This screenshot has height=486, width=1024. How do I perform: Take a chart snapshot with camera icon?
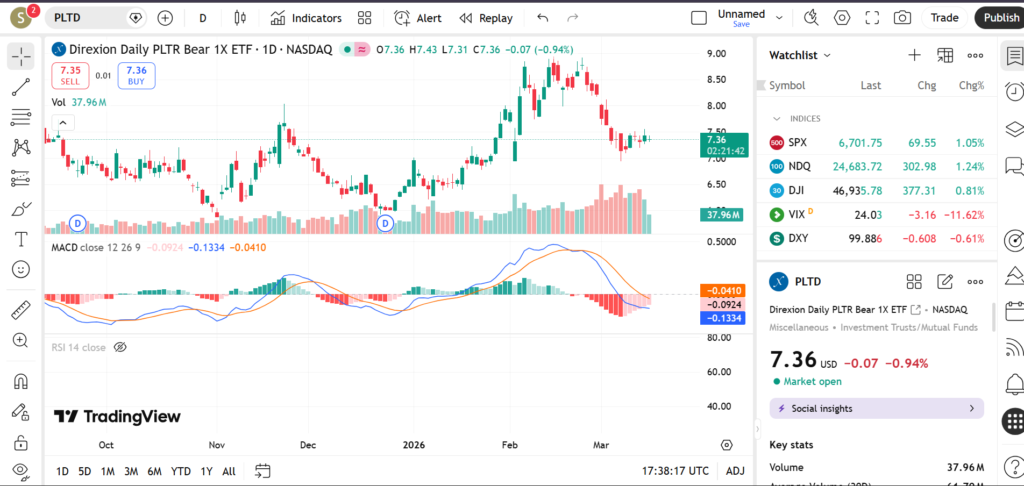click(902, 18)
